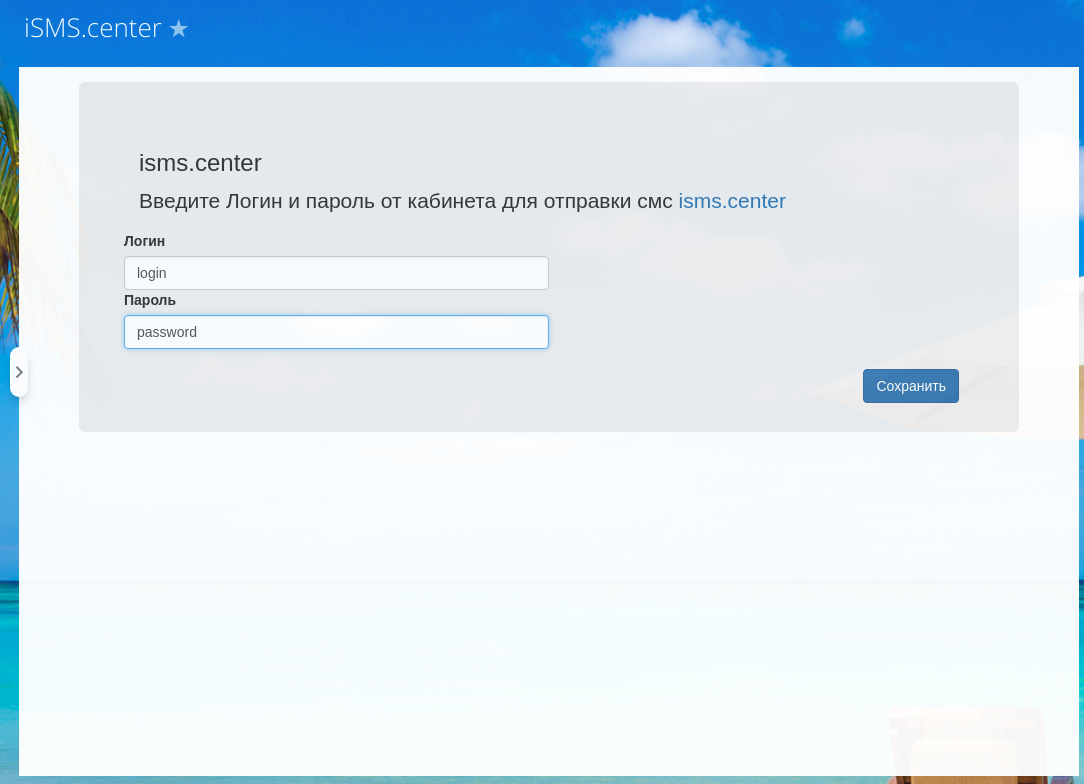1084x784 pixels.
Task: Open the blue isms.center link
Action: click(731, 201)
